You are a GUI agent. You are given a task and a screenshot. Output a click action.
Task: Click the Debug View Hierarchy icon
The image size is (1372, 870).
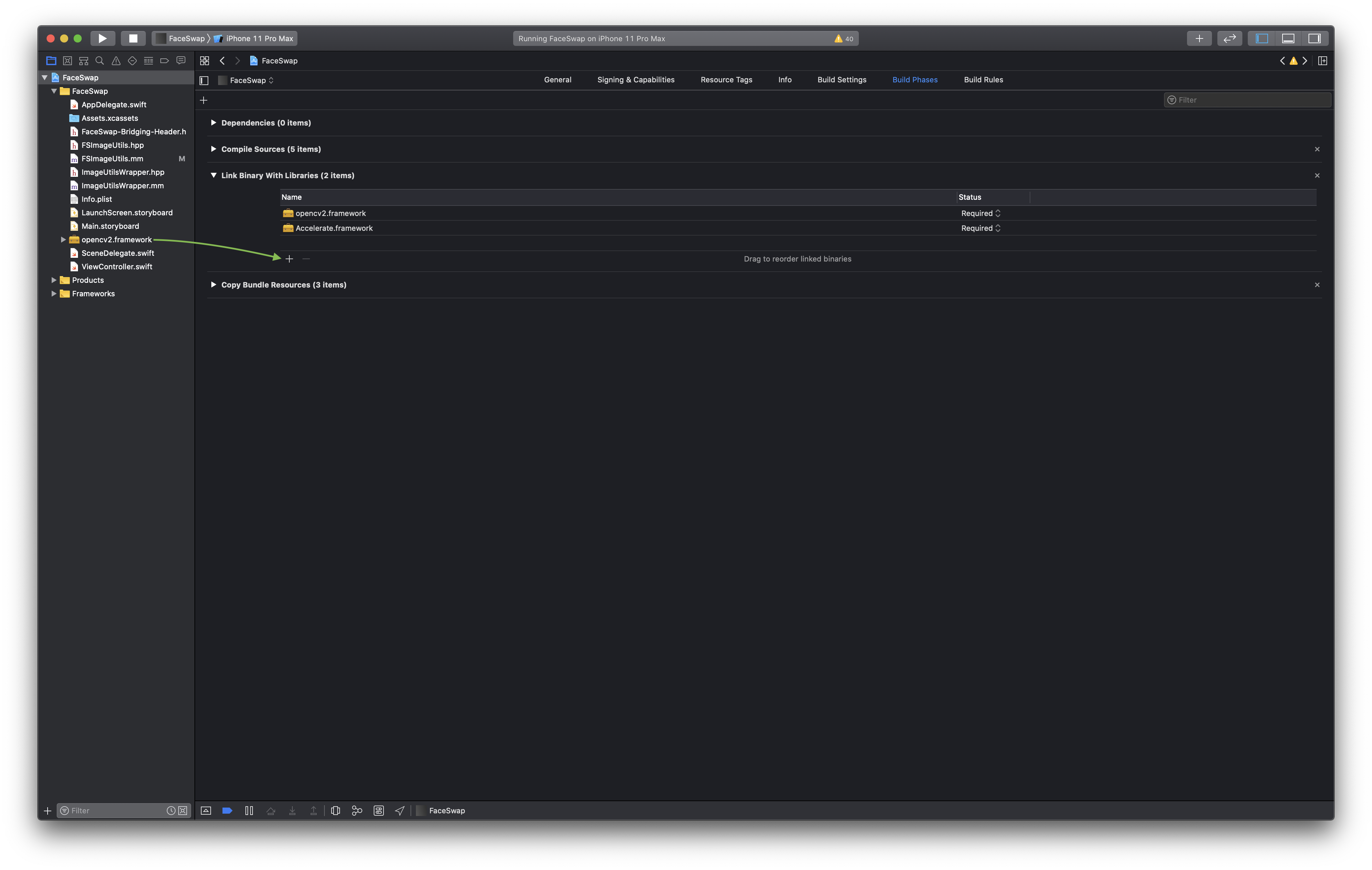[336, 810]
